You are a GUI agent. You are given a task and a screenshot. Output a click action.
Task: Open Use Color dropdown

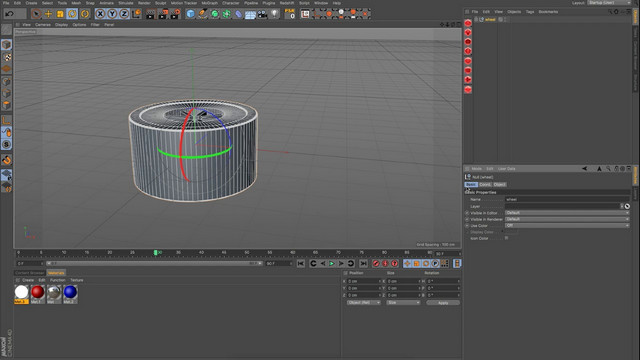coord(567,225)
